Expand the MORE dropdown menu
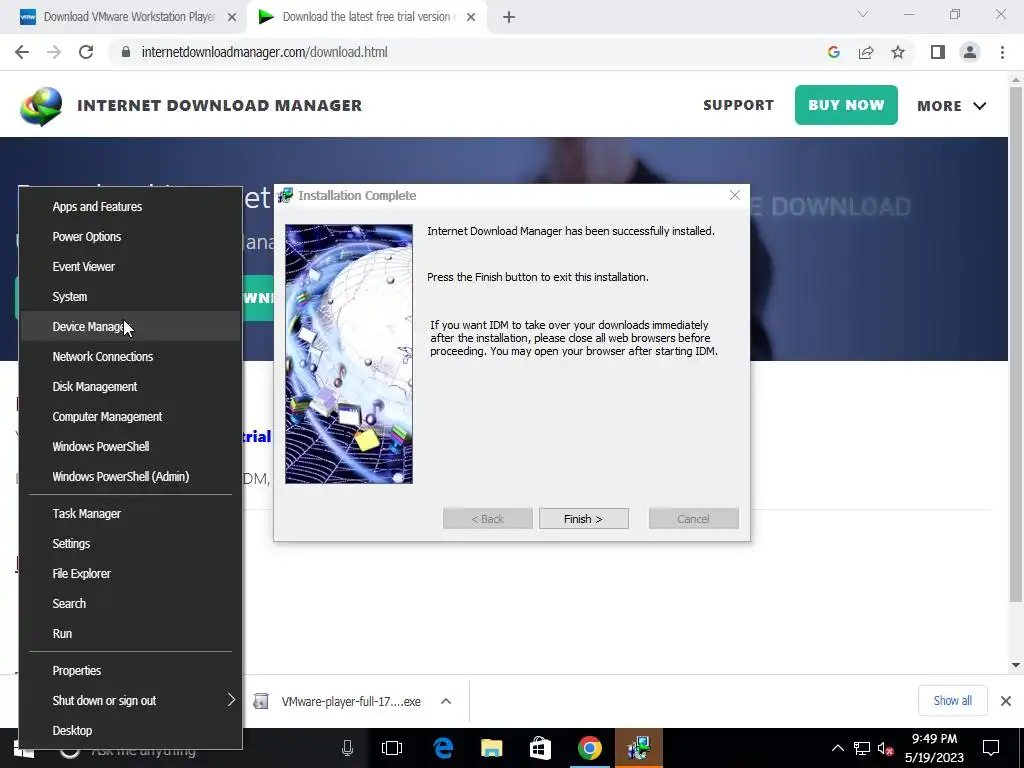This screenshot has height=768, width=1024. [952, 106]
